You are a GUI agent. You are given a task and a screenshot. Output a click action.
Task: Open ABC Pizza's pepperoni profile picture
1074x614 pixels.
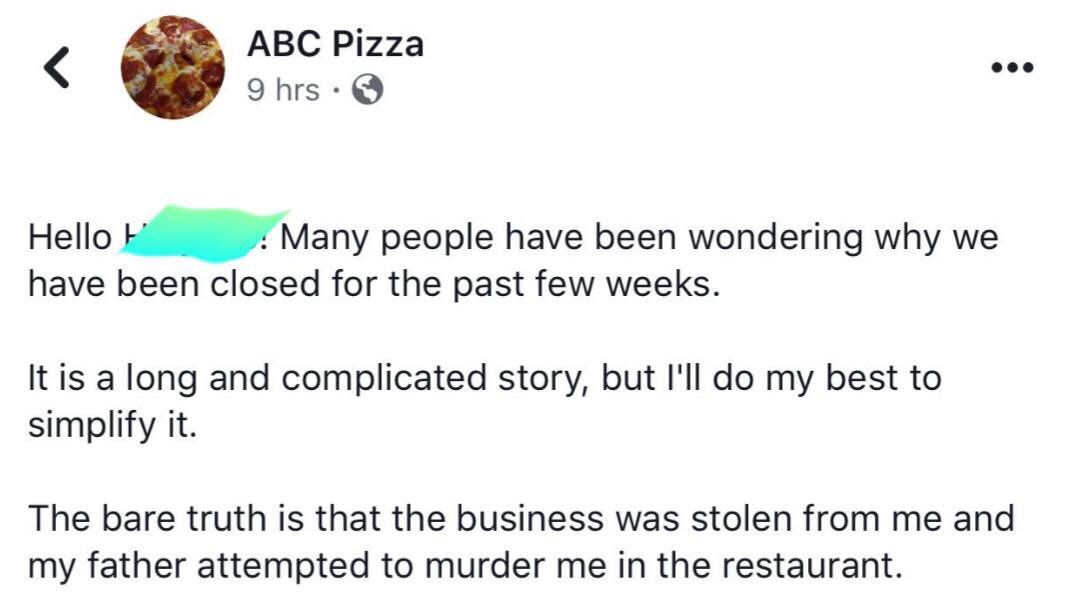pos(173,68)
